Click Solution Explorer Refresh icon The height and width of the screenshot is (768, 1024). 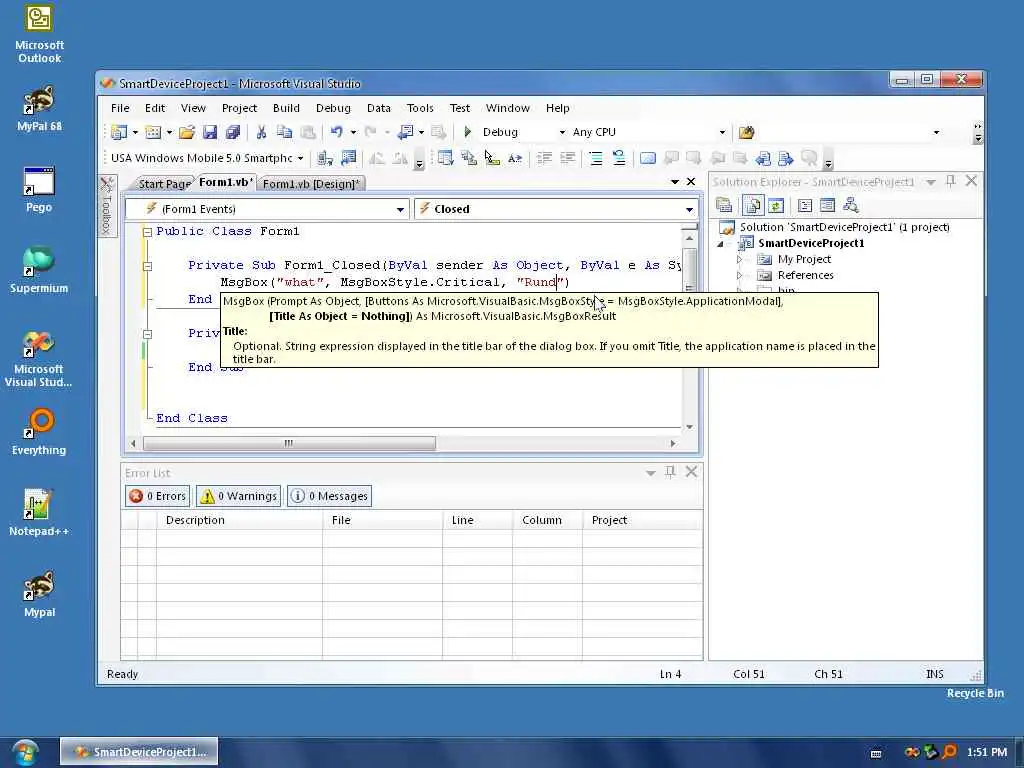(x=776, y=206)
